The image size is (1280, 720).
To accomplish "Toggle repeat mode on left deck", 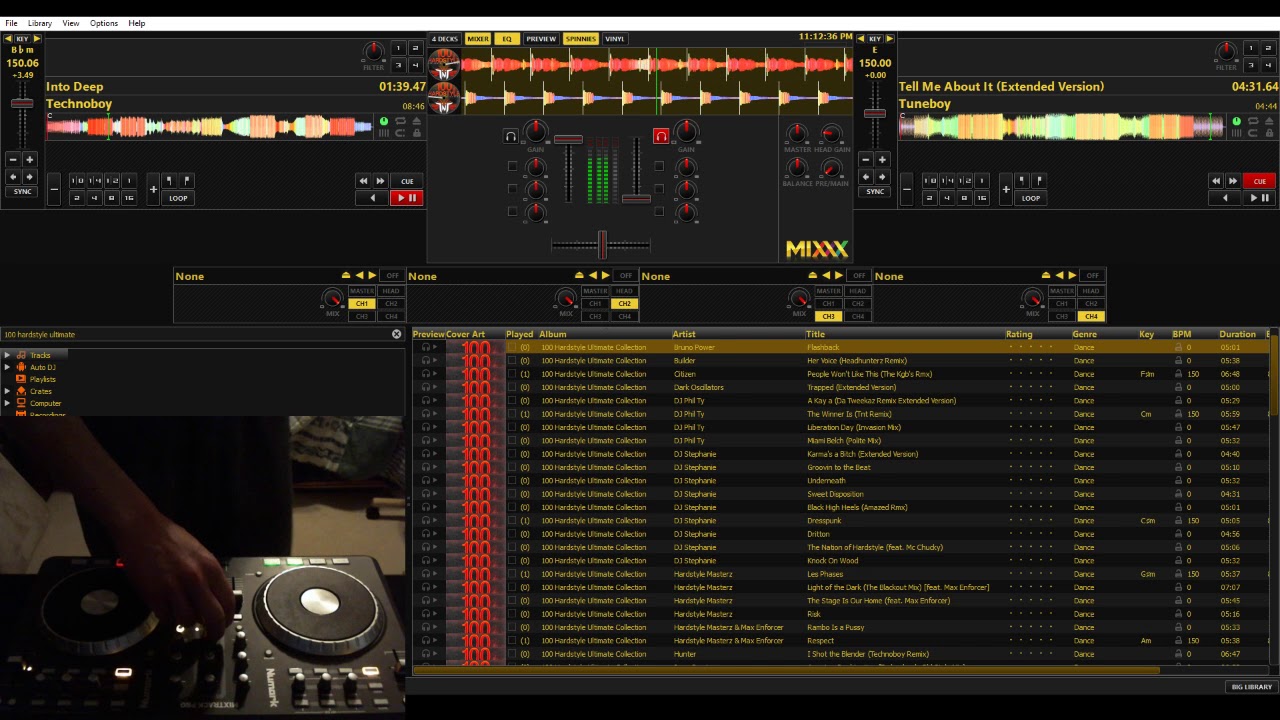I will click(x=400, y=121).
